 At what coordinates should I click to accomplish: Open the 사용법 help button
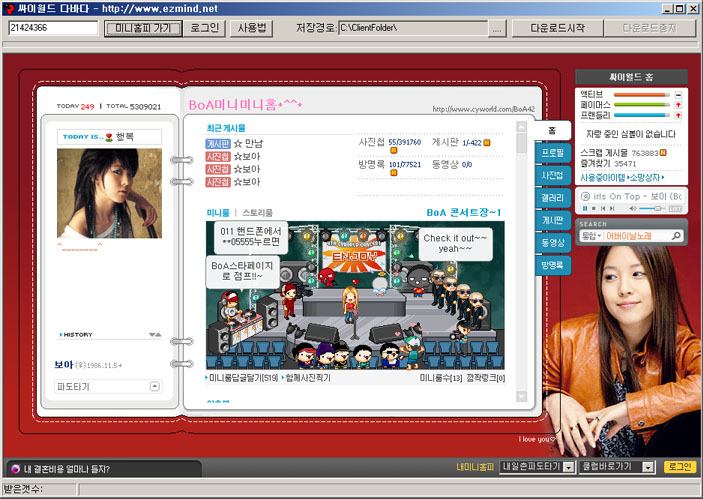point(252,28)
